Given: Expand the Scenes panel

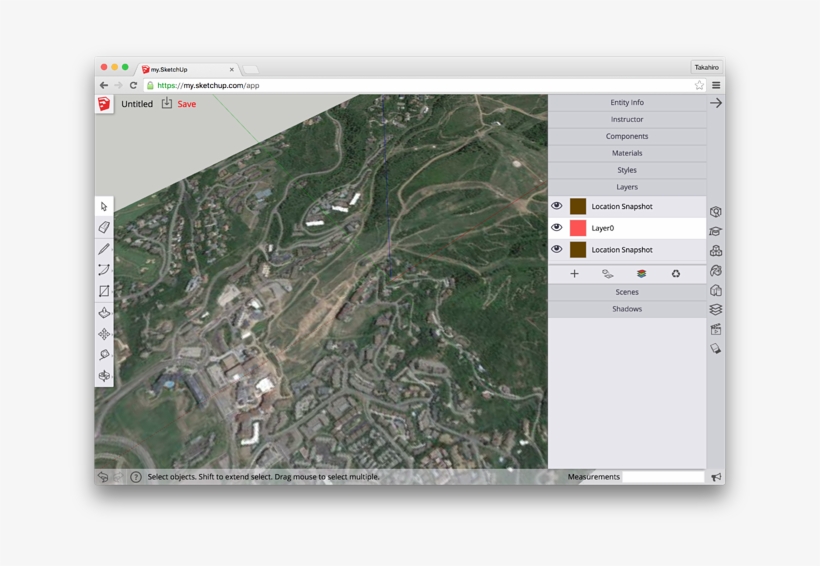Looking at the screenshot, I should coord(627,292).
